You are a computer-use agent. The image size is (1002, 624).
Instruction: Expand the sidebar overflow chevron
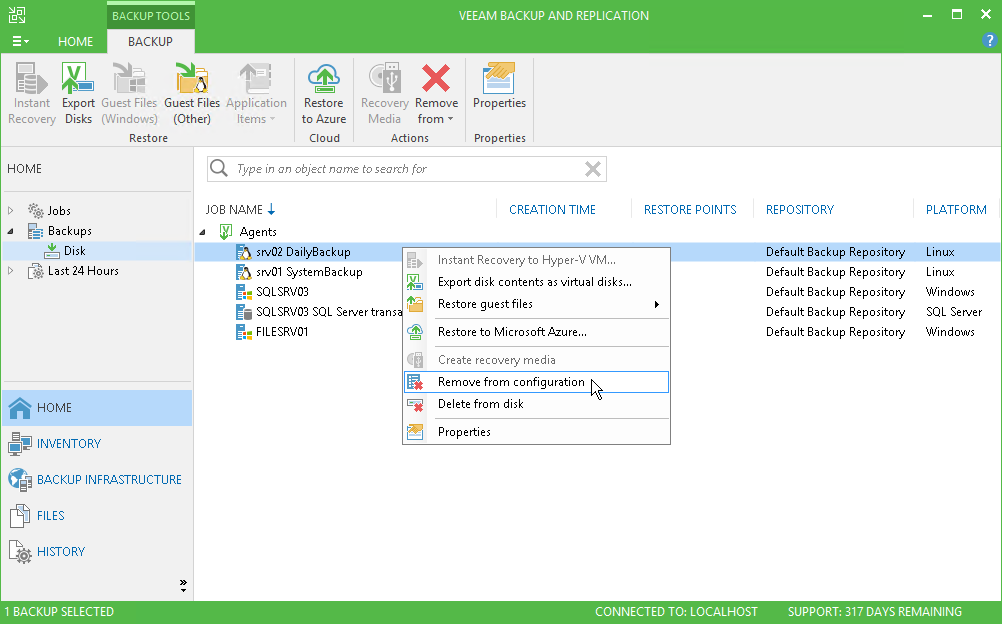[x=183, y=585]
